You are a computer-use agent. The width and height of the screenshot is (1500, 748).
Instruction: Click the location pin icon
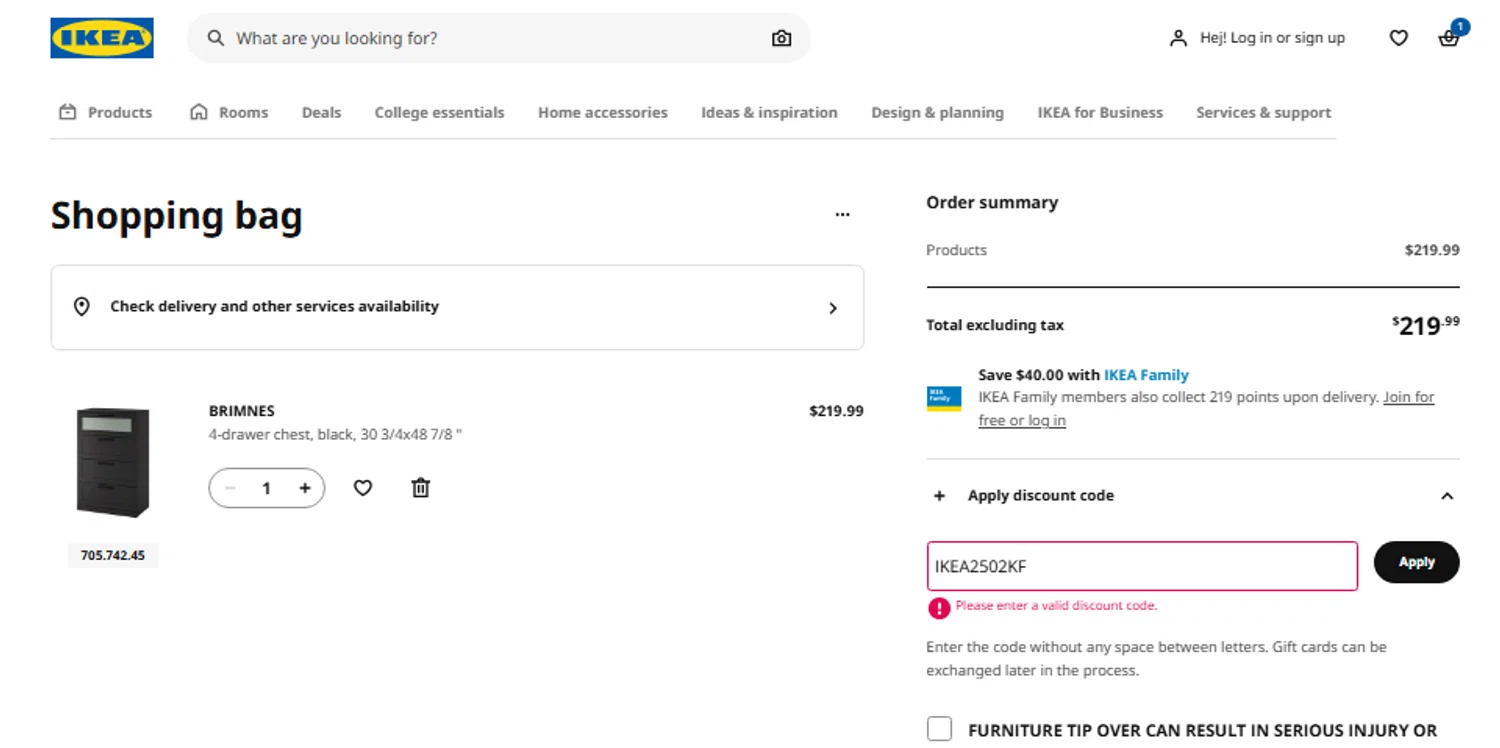(82, 306)
